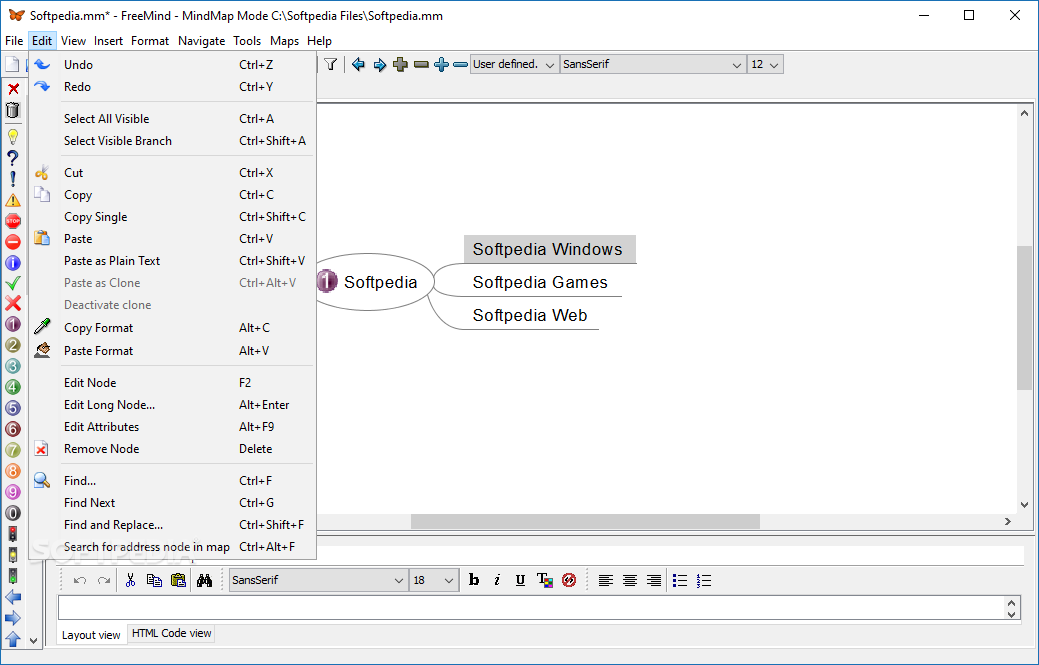Add the priority 0 black icon
The height and width of the screenshot is (665, 1039).
click(x=13, y=513)
